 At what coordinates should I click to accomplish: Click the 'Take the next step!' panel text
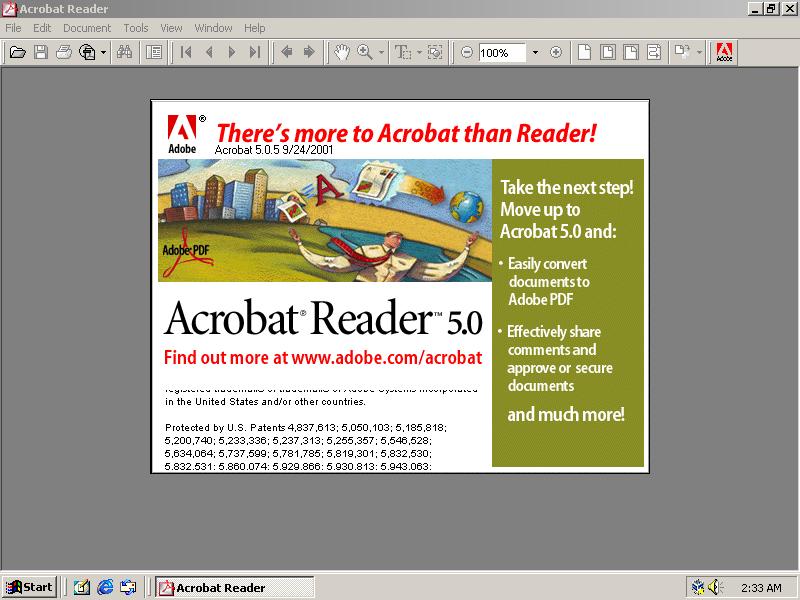click(x=567, y=187)
